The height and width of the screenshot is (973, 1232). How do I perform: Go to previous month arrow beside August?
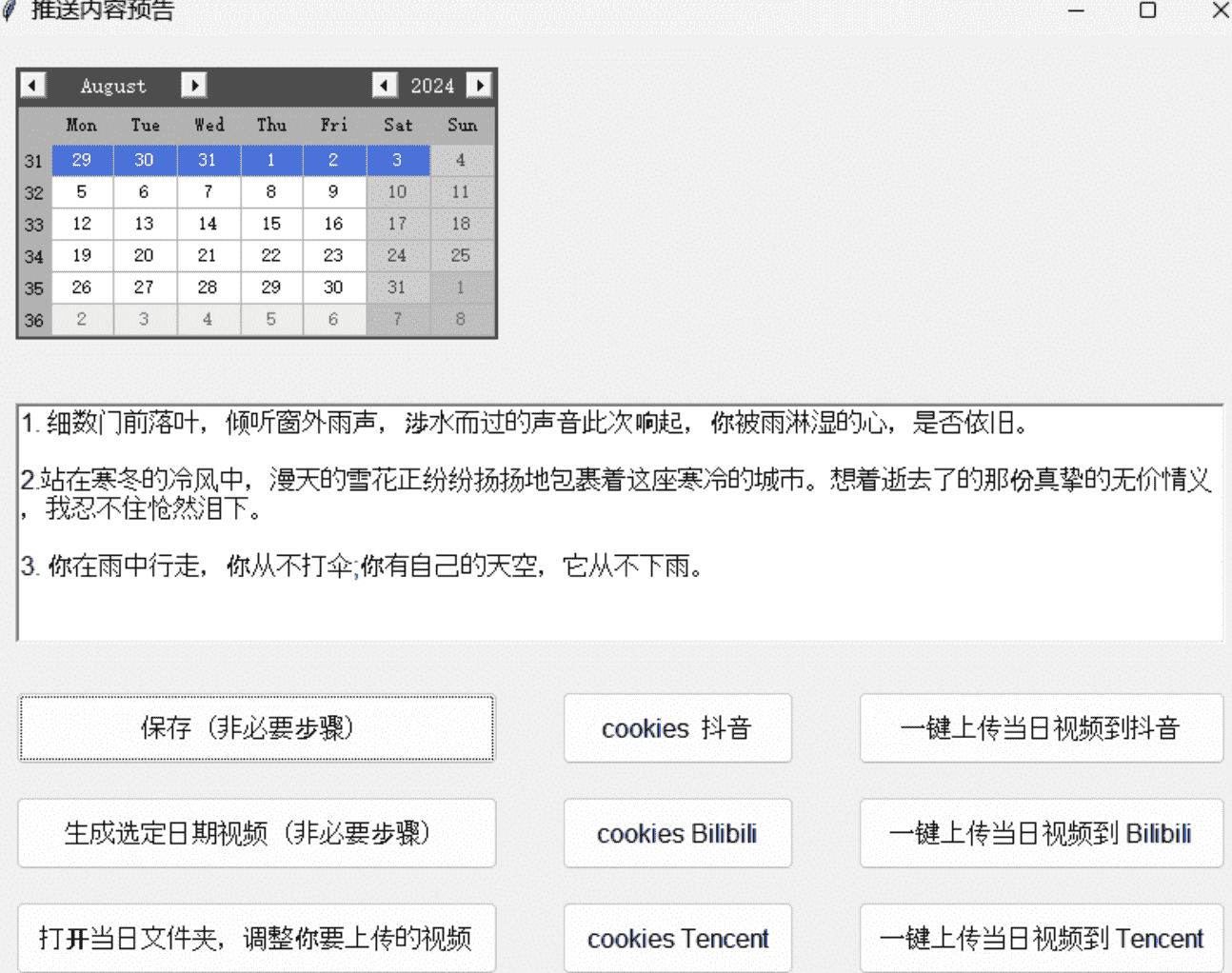[x=32, y=86]
